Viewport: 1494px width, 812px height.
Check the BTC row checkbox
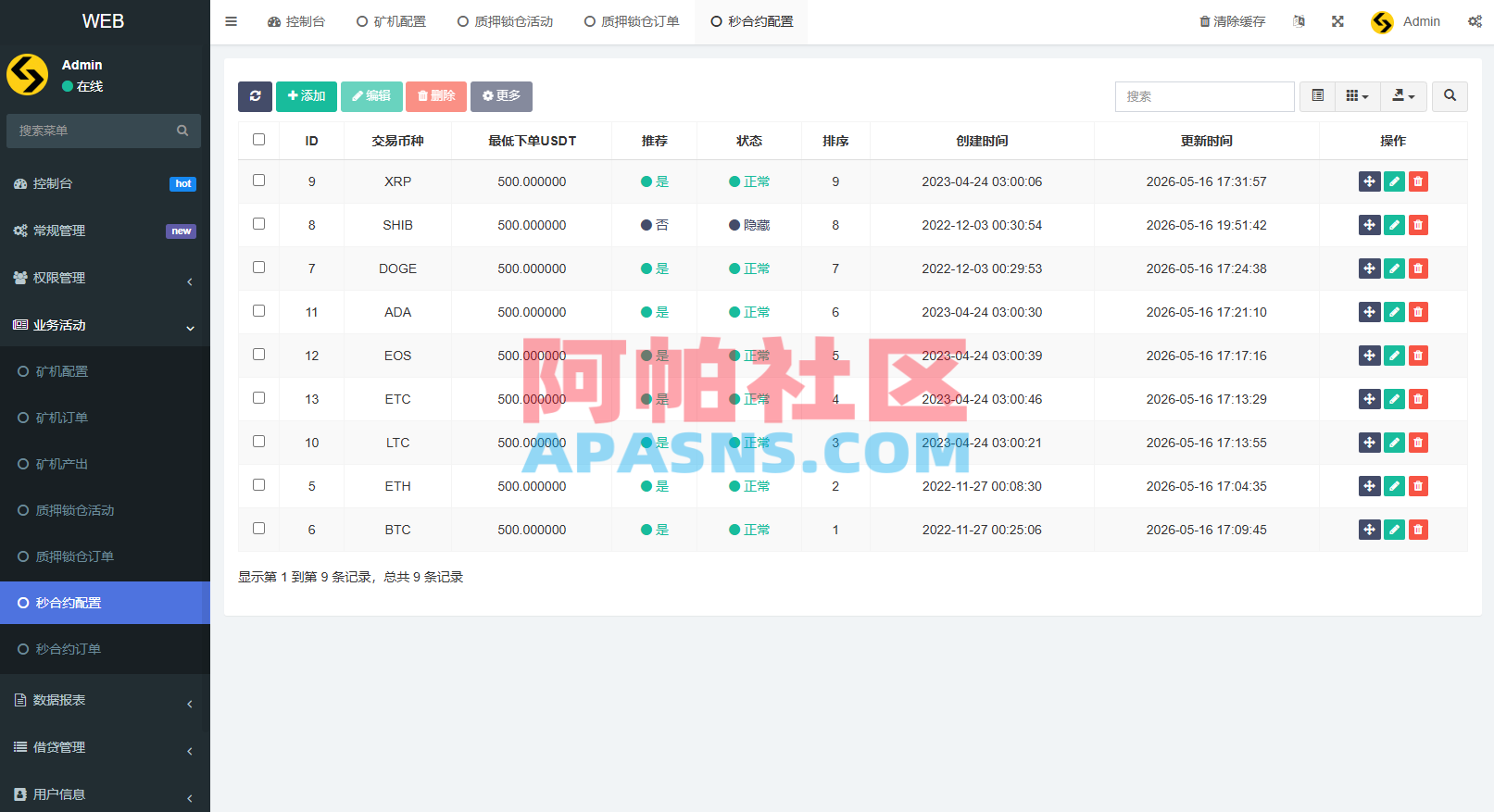pyautogui.click(x=258, y=529)
